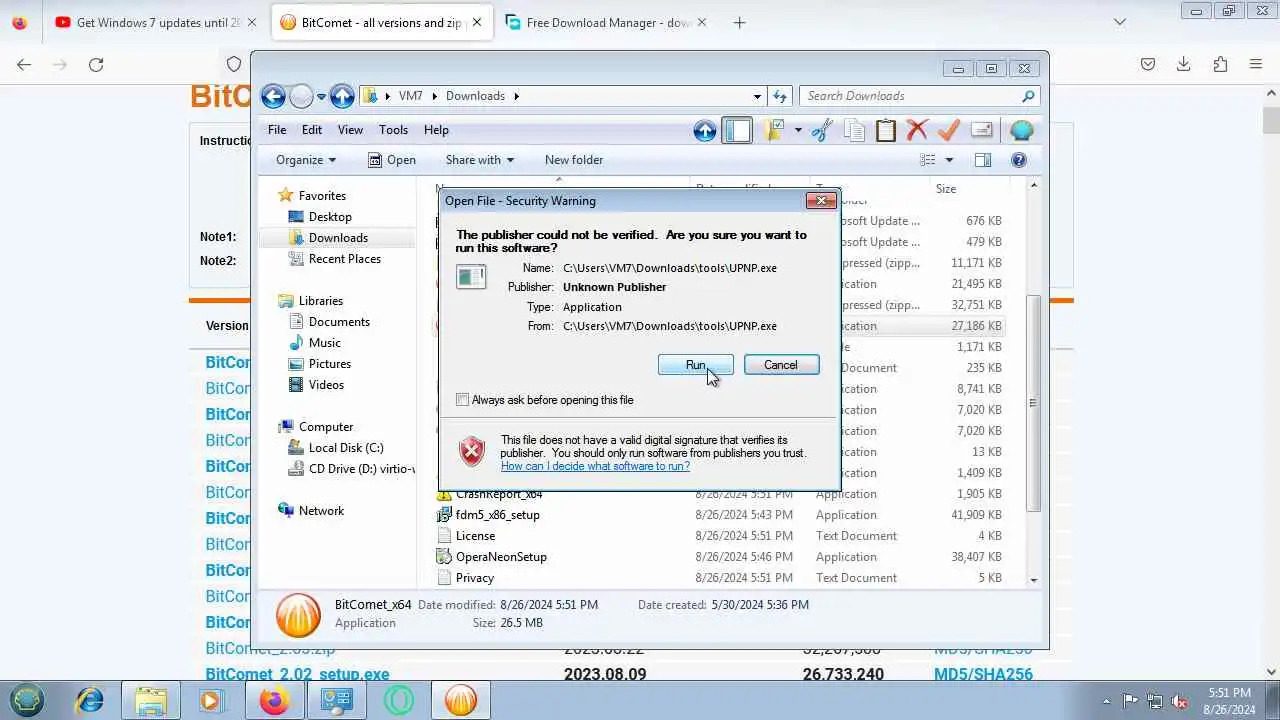The height and width of the screenshot is (720, 1280).
Task: Click Cancel in the Security Warning dialog
Action: (781, 365)
